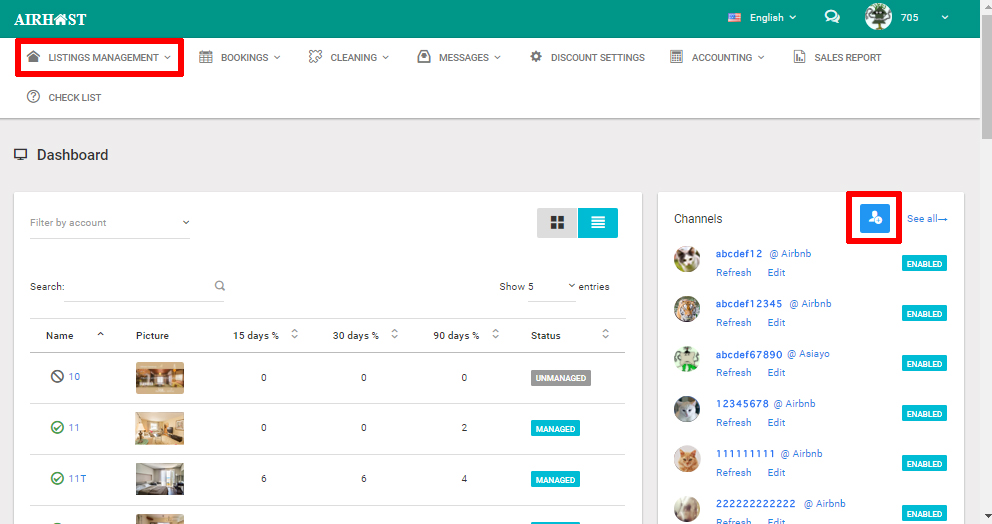Open listing 10 link
The width and height of the screenshot is (992, 524).
click(74, 377)
